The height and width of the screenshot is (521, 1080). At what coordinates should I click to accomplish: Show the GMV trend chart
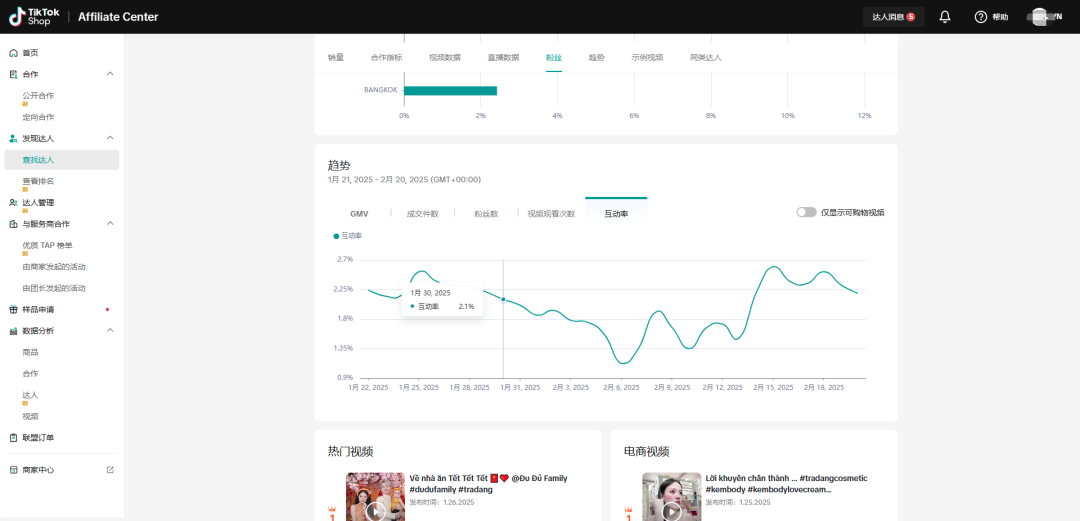point(360,214)
